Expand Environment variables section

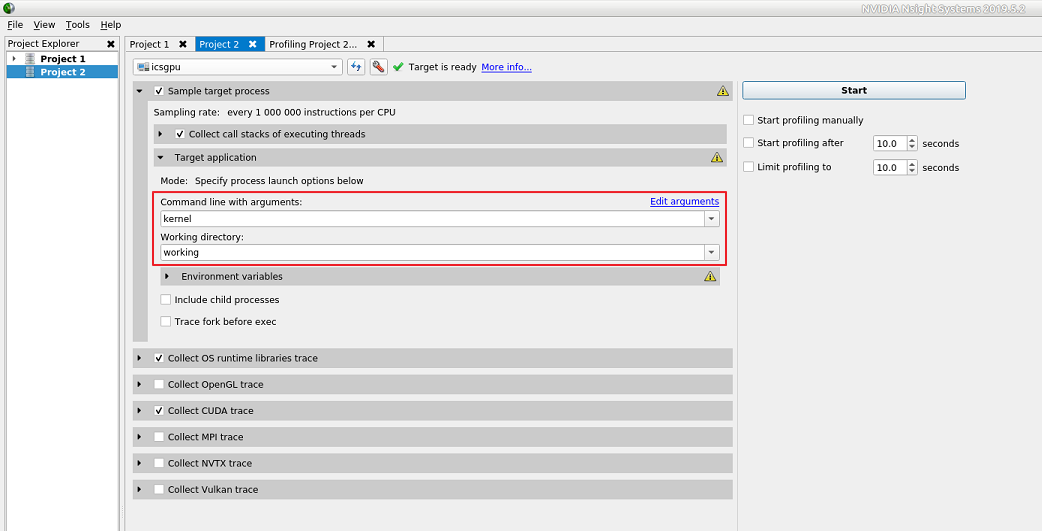pos(167,276)
